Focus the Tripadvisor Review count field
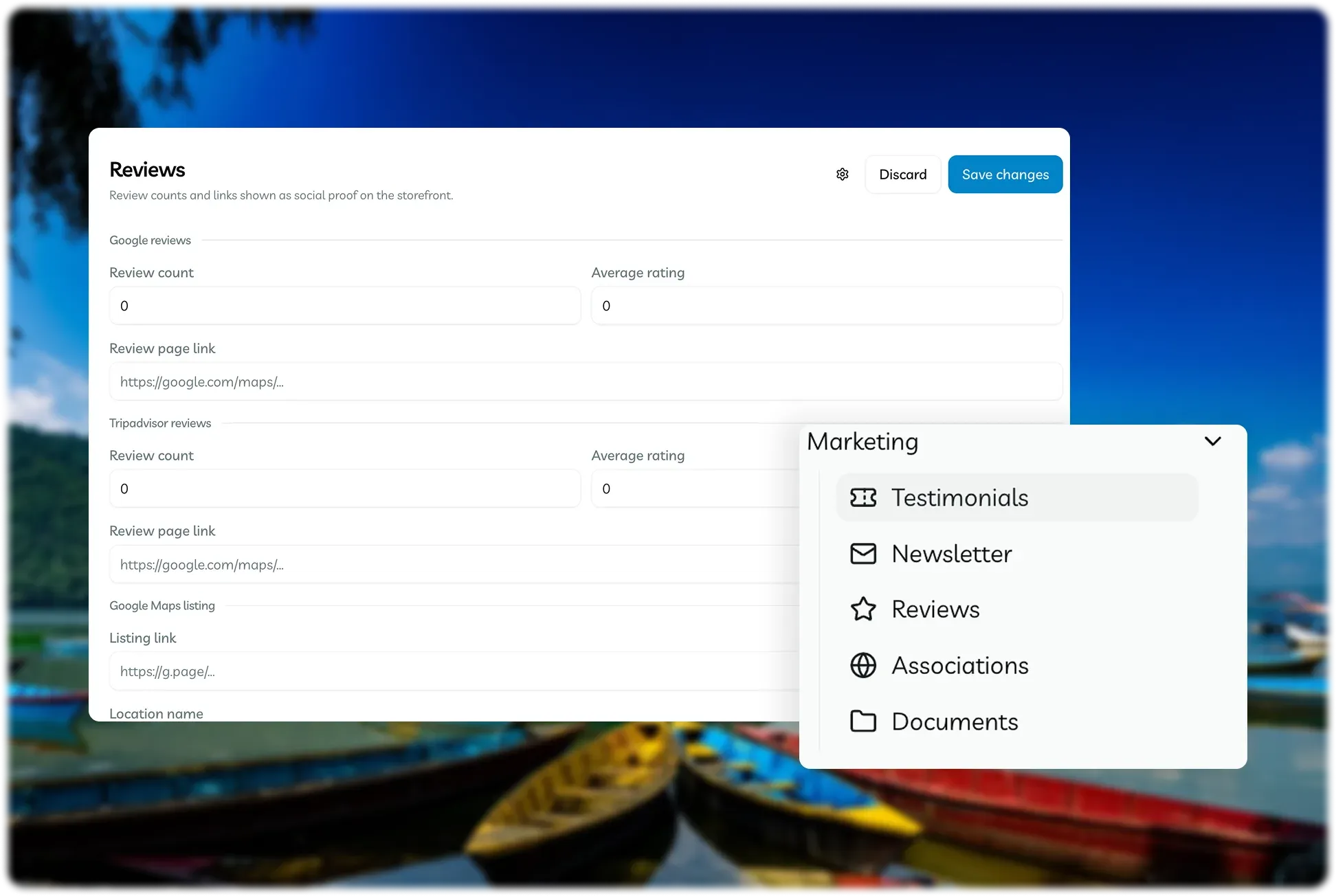 pos(345,489)
